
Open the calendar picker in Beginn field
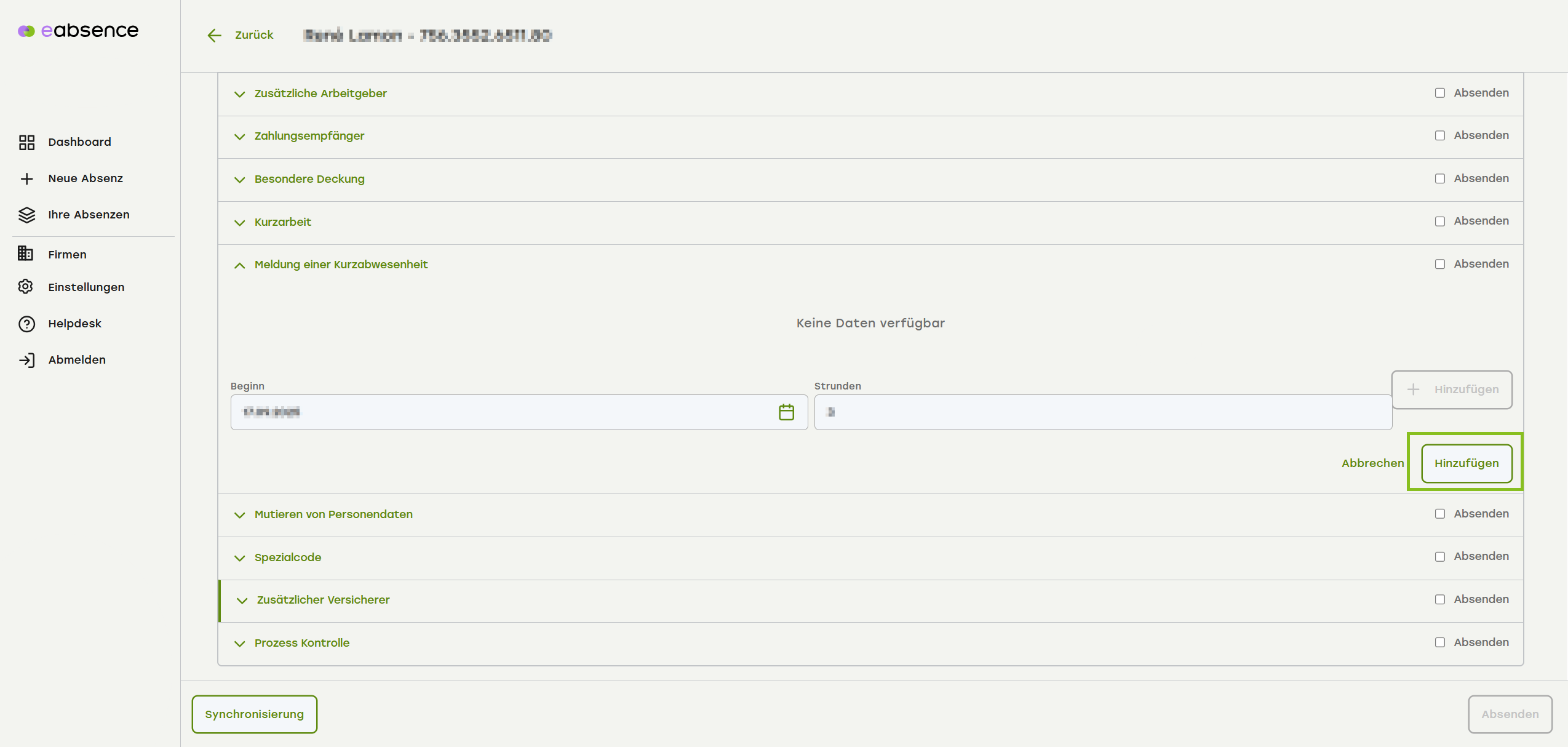coord(786,412)
